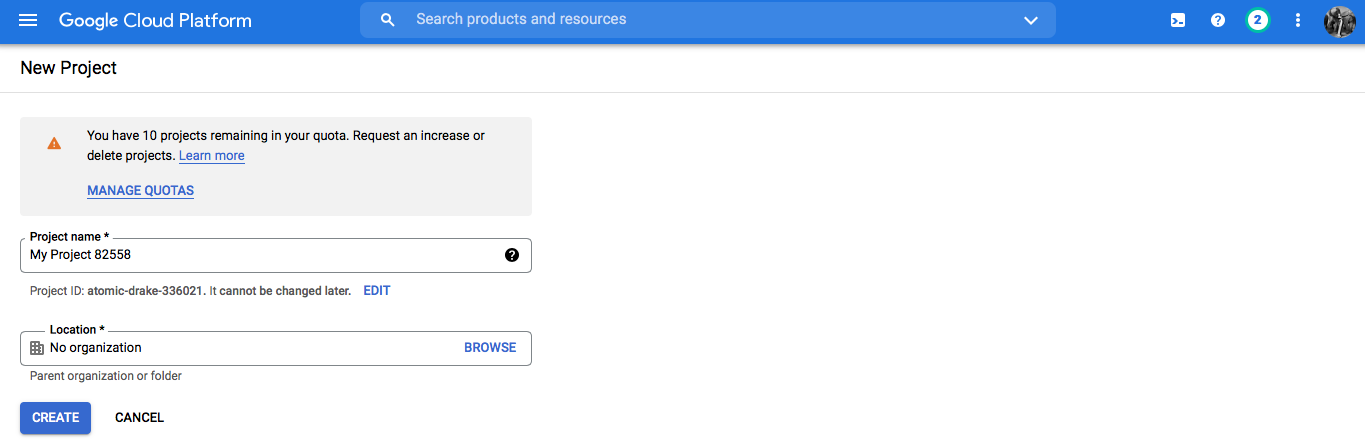Click the blue CREATE button
Screen dimensions: 1365x444
(55, 418)
